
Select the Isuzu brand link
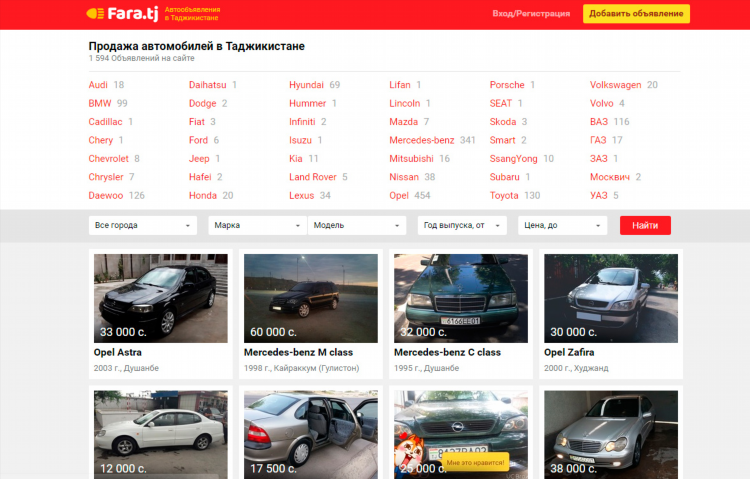click(x=300, y=140)
